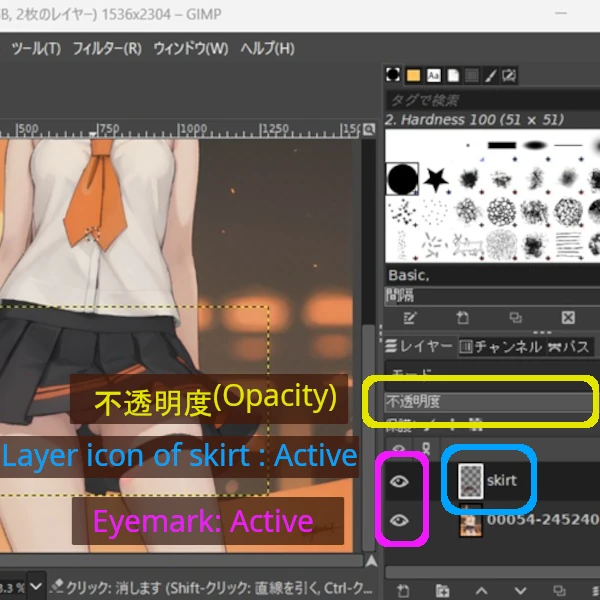
Task: Adjust the 間隔 brush spacing slider
Action: [x=492, y=296]
